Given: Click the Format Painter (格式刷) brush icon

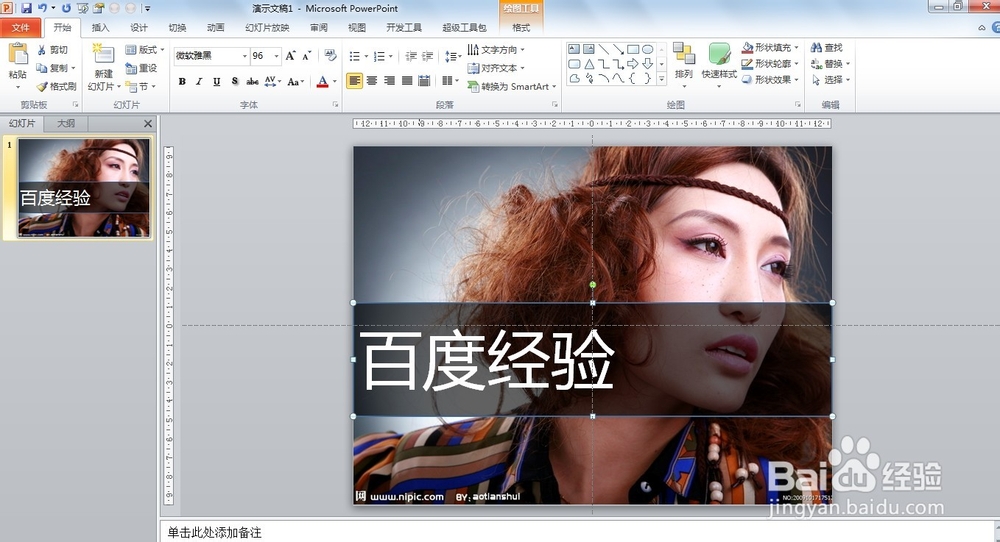Looking at the screenshot, I should (42, 87).
